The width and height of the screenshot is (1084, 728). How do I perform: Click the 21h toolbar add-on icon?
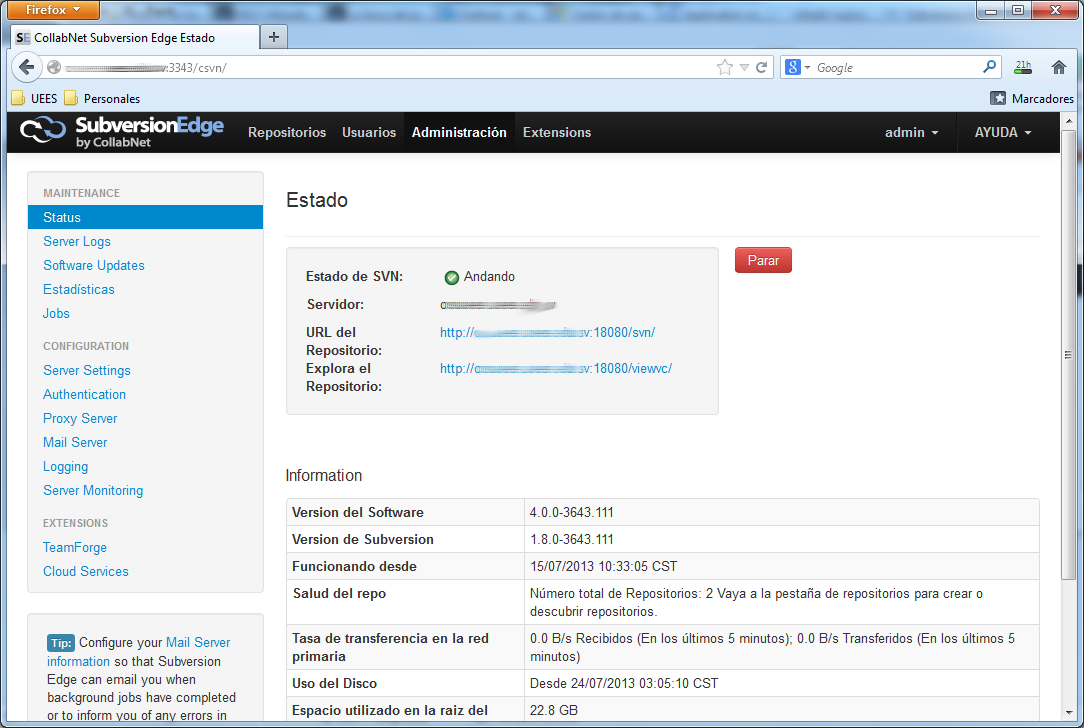[1023, 67]
